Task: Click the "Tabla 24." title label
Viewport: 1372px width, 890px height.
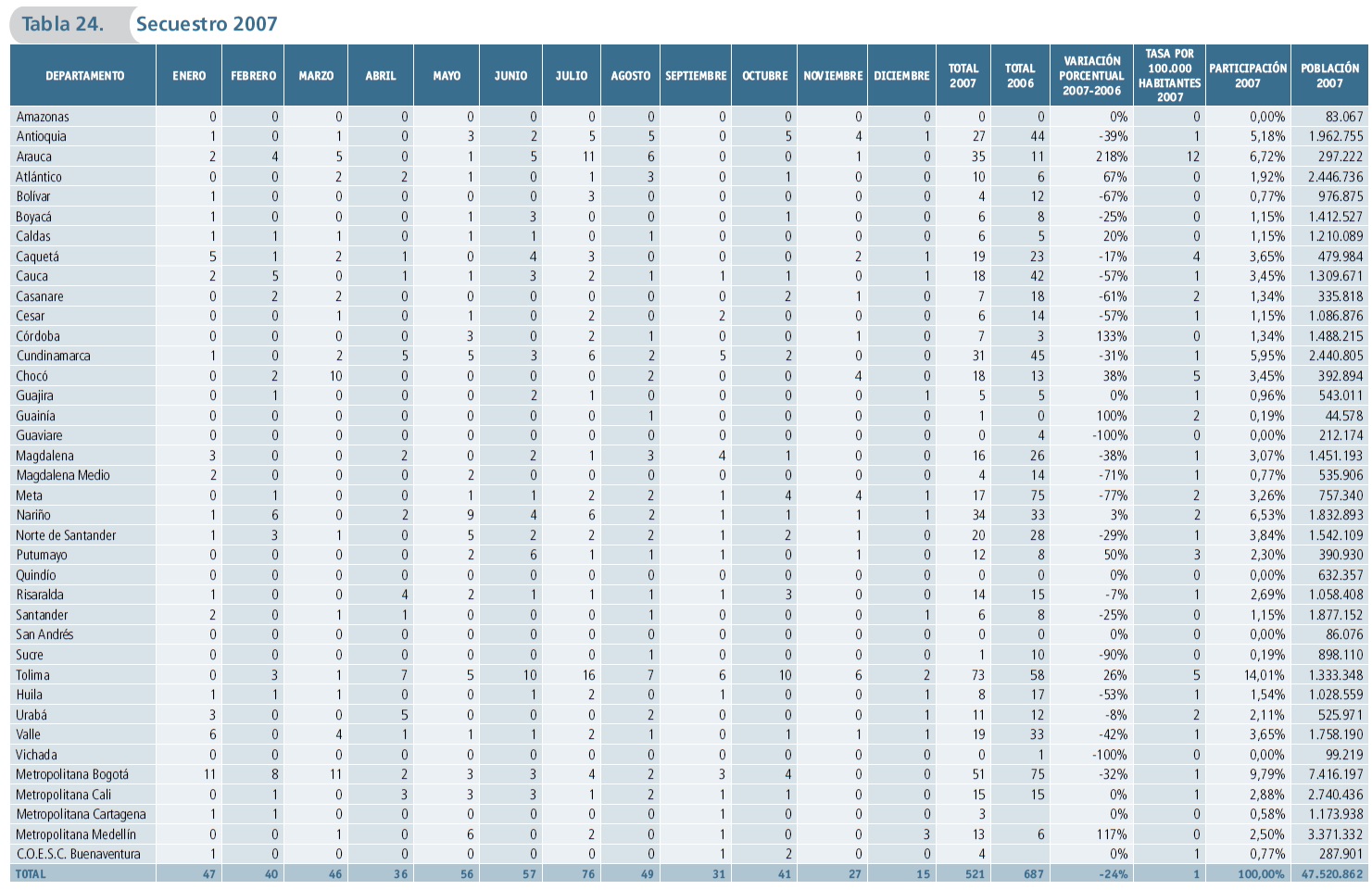Action: click(x=62, y=24)
